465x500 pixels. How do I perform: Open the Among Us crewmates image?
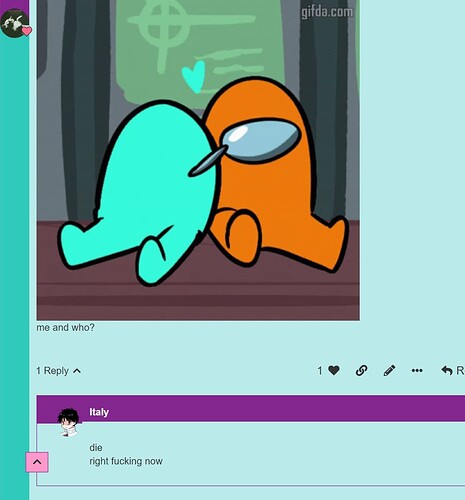pos(198,160)
